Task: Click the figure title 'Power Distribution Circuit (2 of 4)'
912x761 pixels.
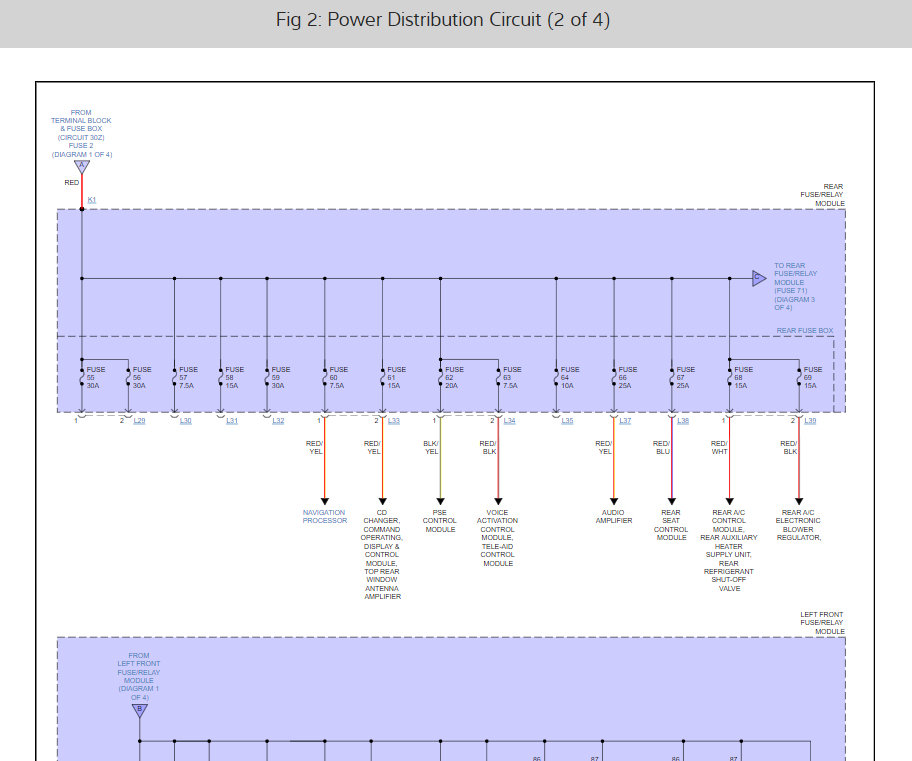Action: pyautogui.click(x=443, y=20)
